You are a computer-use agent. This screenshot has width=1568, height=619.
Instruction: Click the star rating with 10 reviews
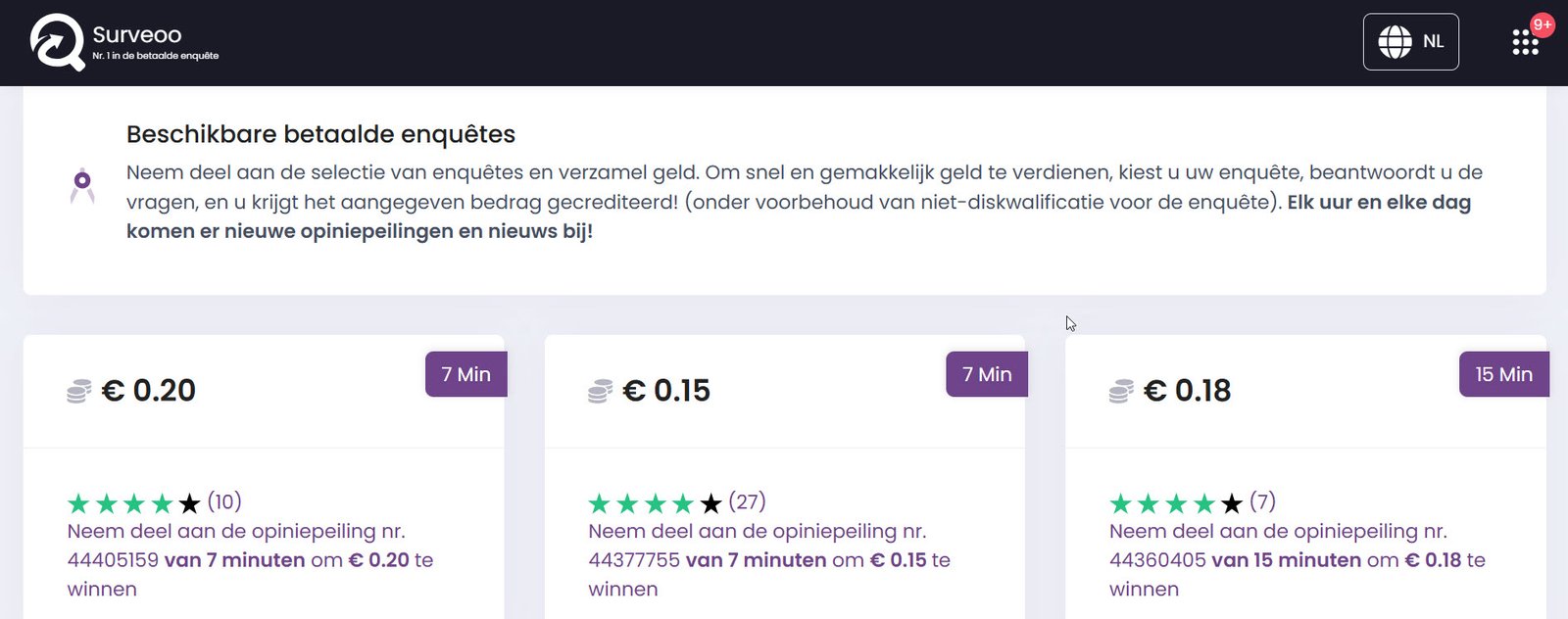click(x=133, y=503)
